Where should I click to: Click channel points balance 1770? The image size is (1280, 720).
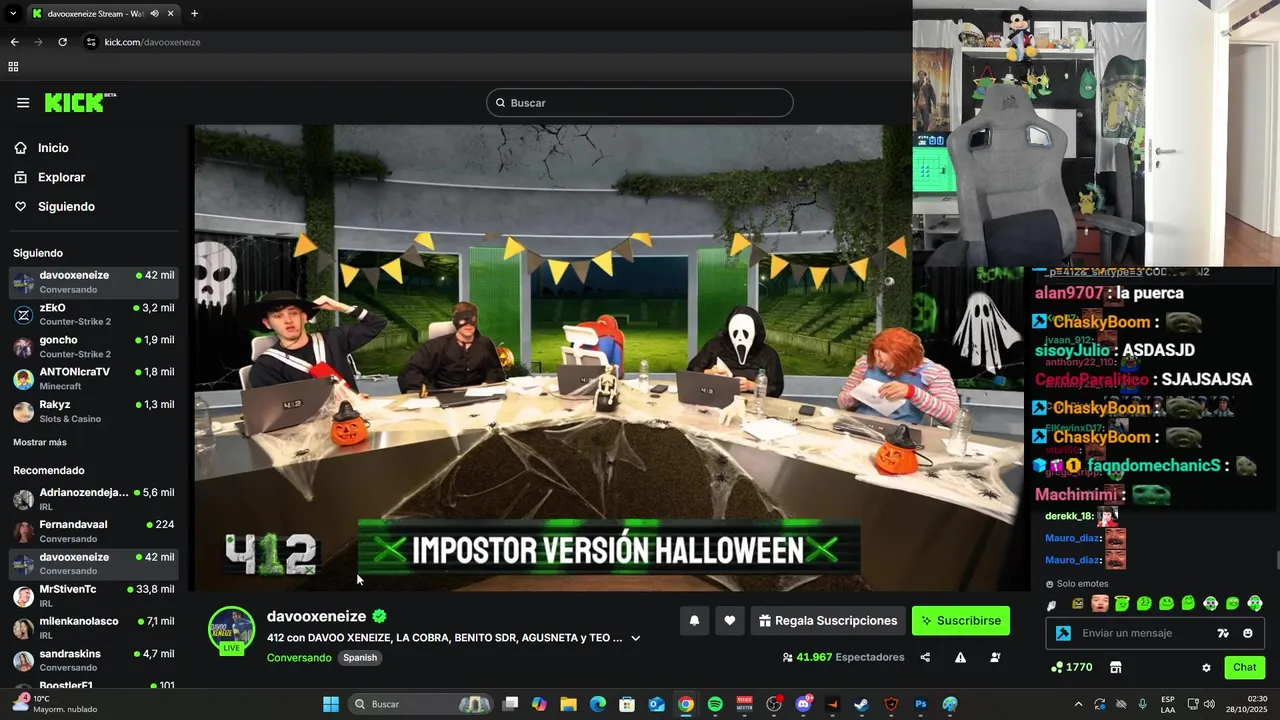click(x=1071, y=667)
